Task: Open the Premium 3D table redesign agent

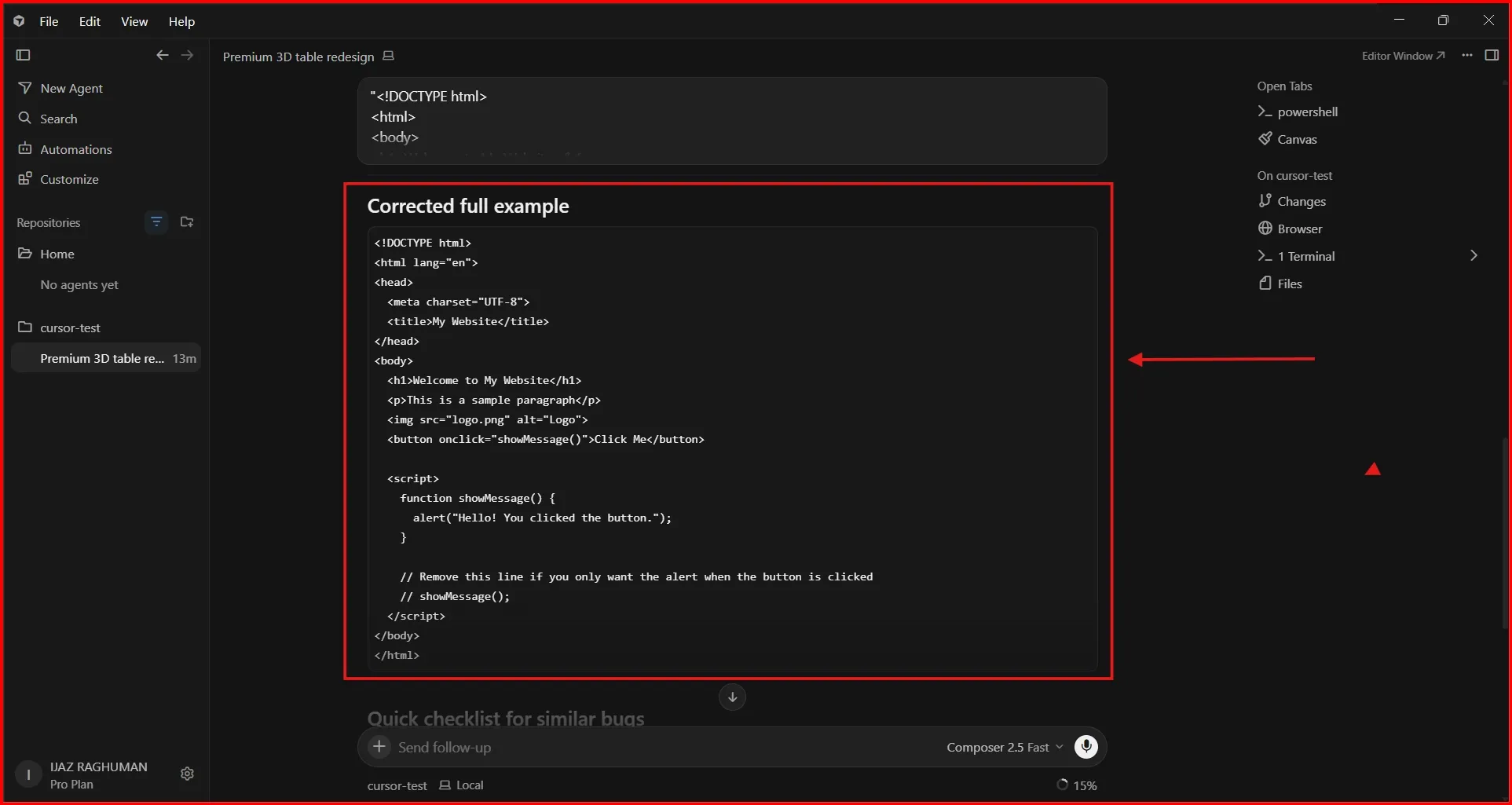Action: coord(106,358)
